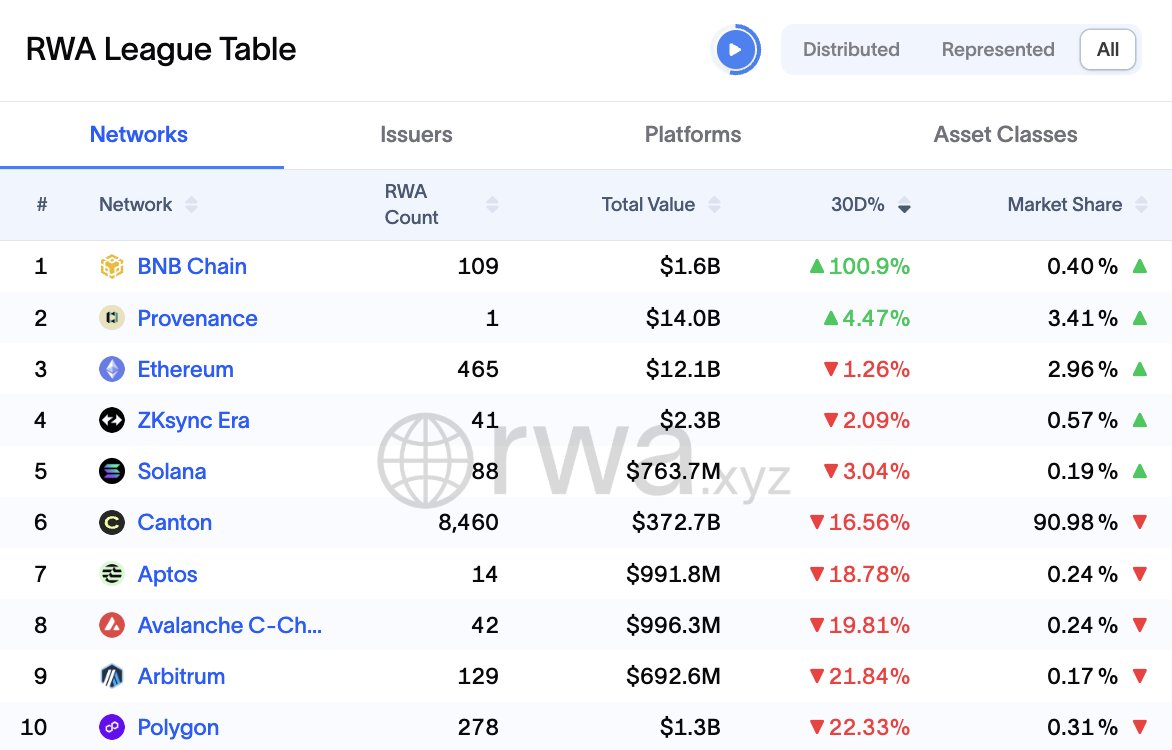Image resolution: width=1172 pixels, height=750 pixels.
Task: Enable the All filter
Action: click(1107, 49)
